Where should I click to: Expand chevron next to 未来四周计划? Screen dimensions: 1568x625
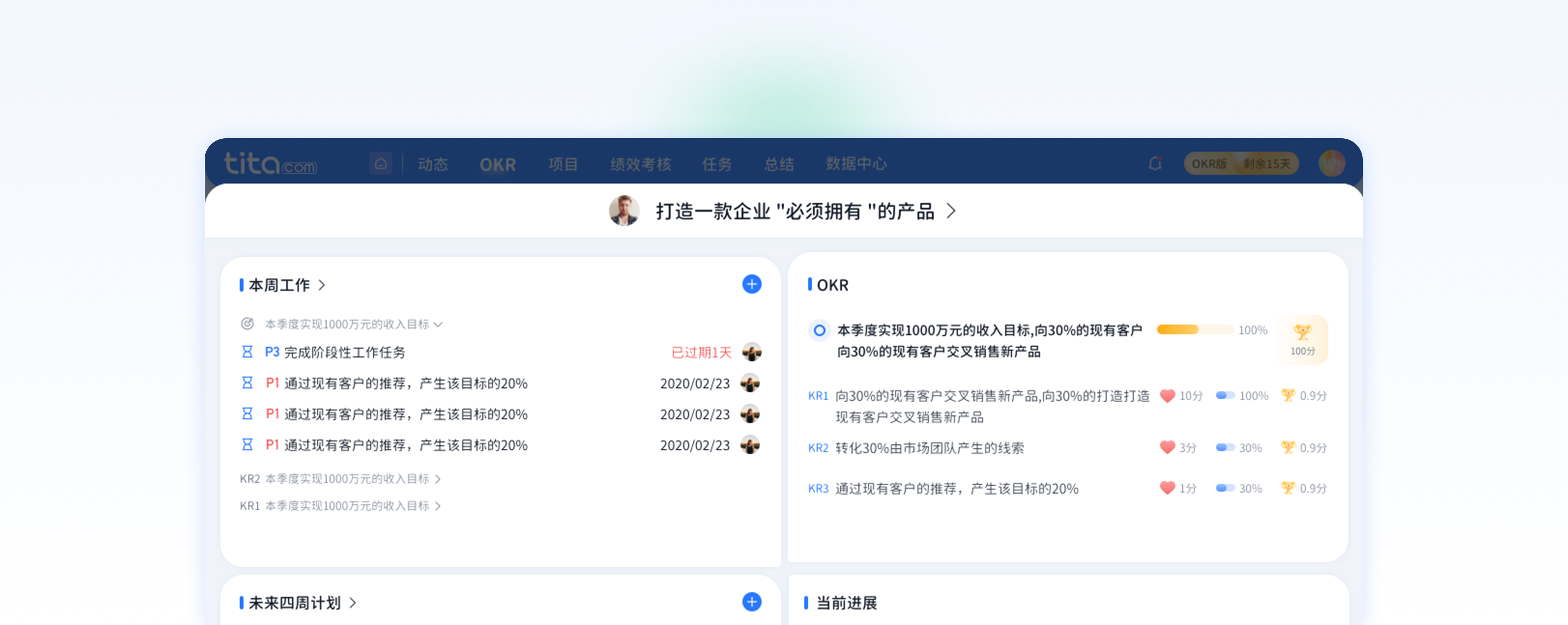(353, 602)
